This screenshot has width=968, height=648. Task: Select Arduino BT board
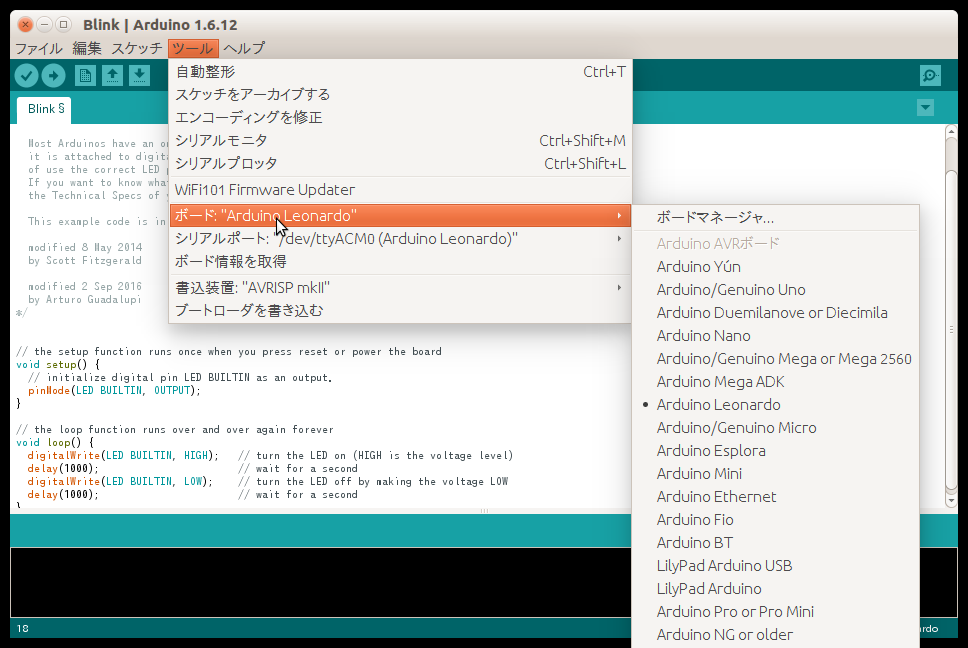775,542
